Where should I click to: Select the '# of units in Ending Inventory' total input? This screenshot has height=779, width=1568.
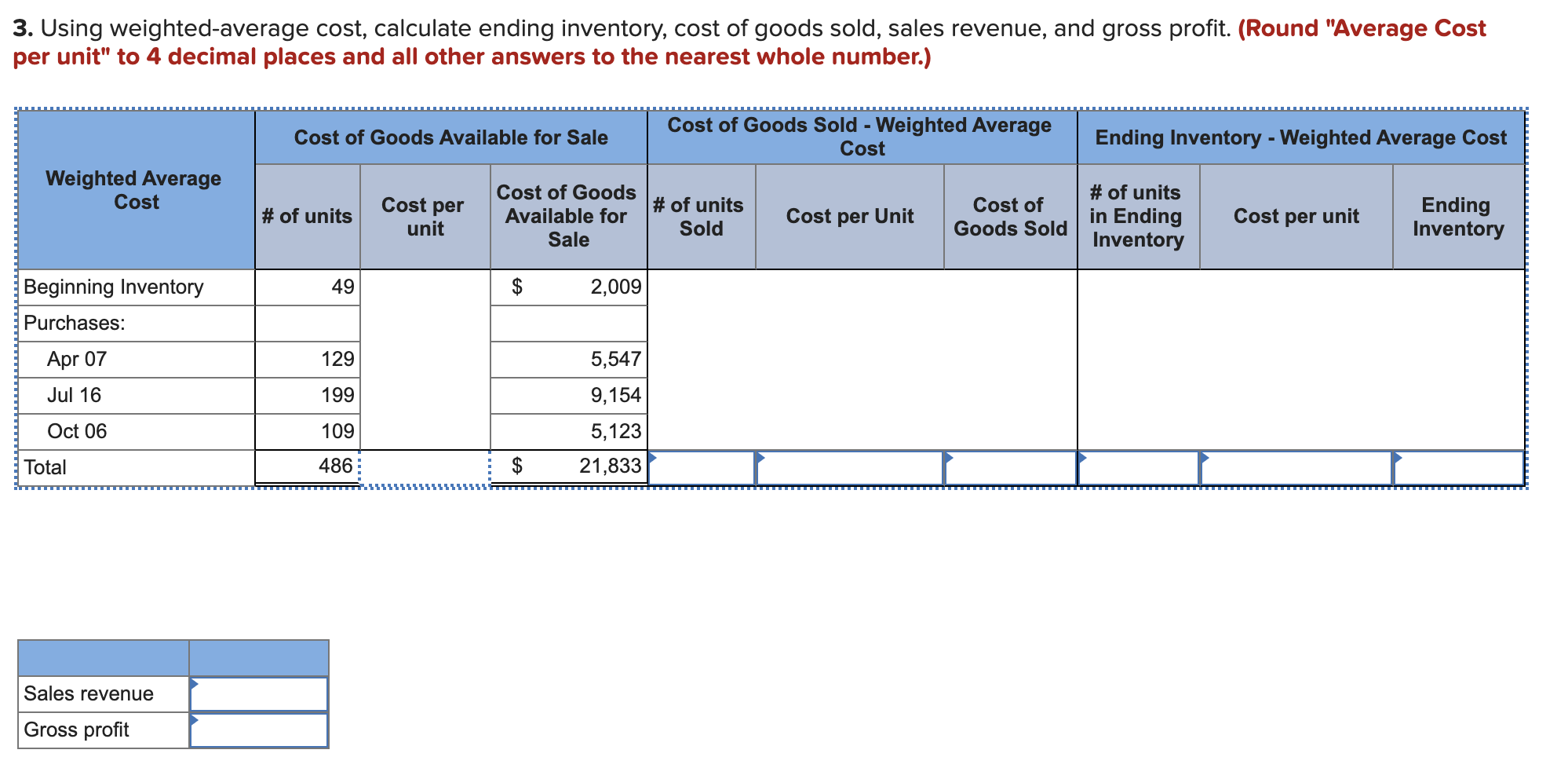coord(1139,468)
